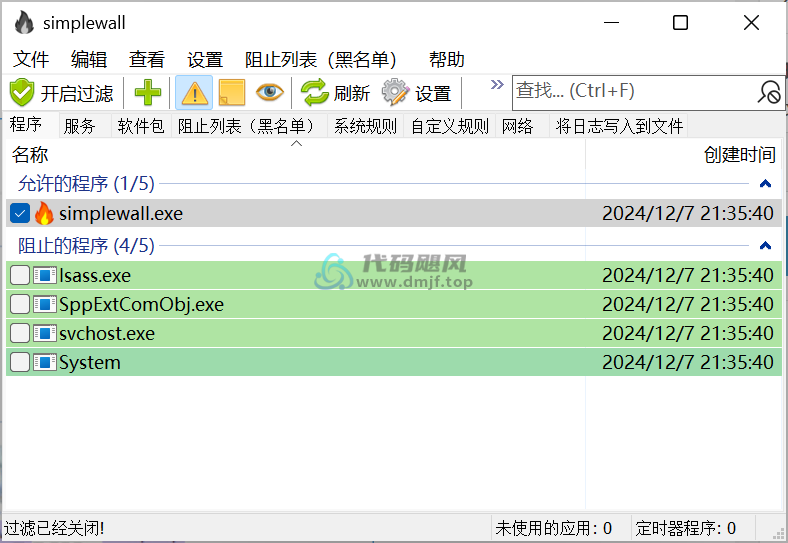Uncheck the simplewall.exe checkbox
This screenshot has height=543, width=788.
[20, 213]
